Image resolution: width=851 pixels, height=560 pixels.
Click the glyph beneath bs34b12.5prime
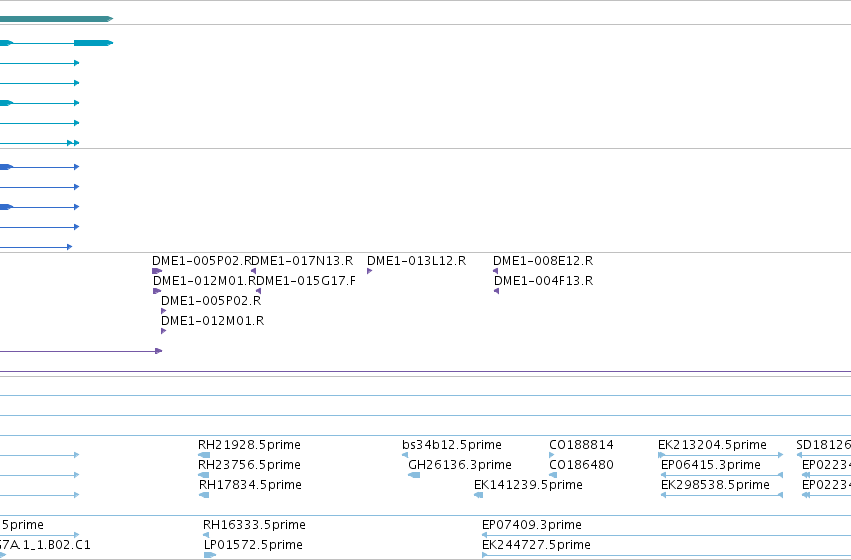(405, 455)
